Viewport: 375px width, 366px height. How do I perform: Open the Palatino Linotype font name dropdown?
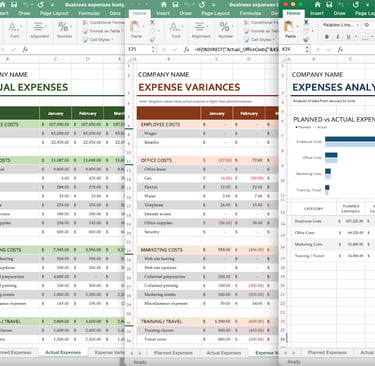point(341,25)
